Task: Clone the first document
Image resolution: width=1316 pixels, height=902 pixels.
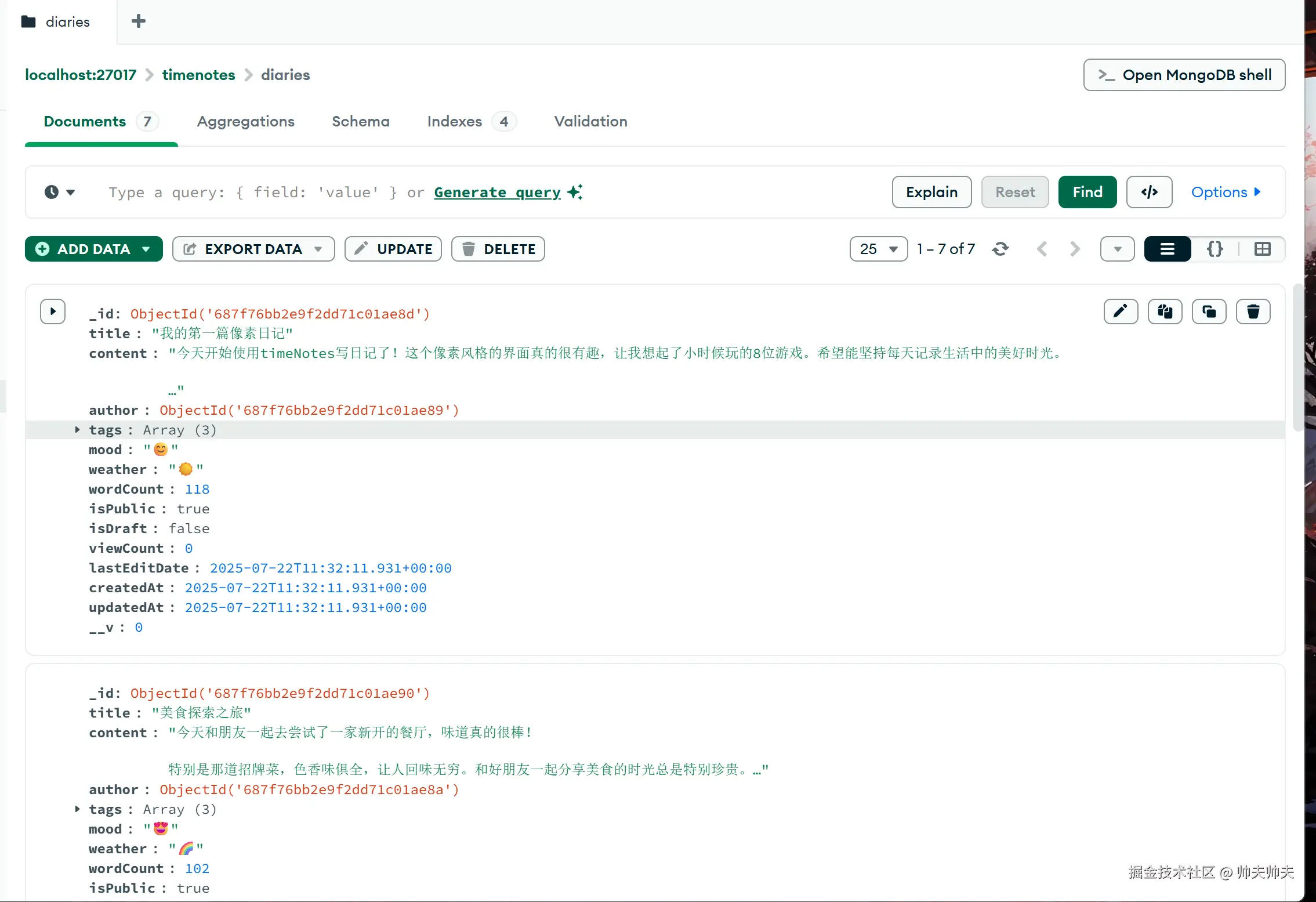Action: point(1209,311)
